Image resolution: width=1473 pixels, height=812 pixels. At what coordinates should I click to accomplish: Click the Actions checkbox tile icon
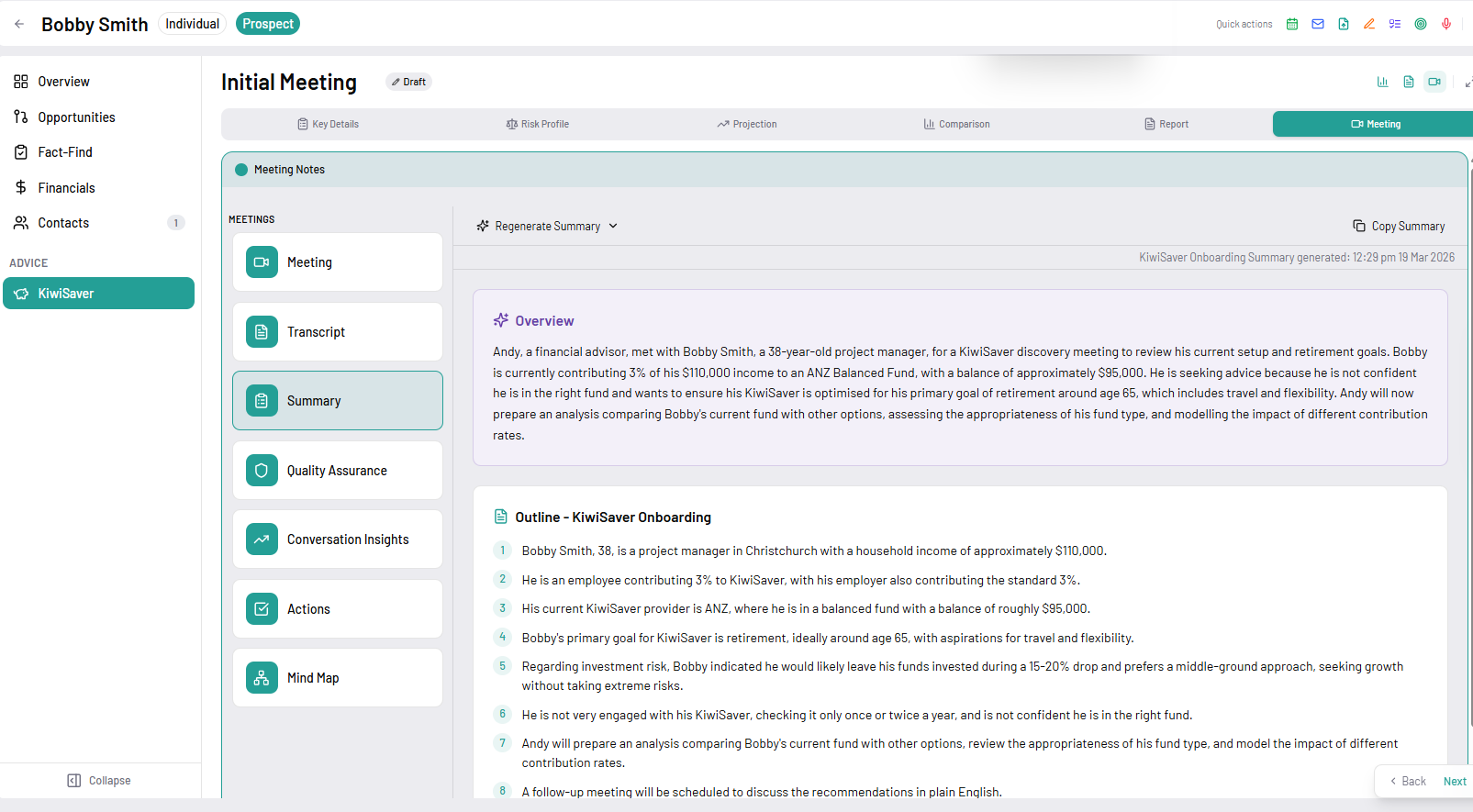[262, 608]
